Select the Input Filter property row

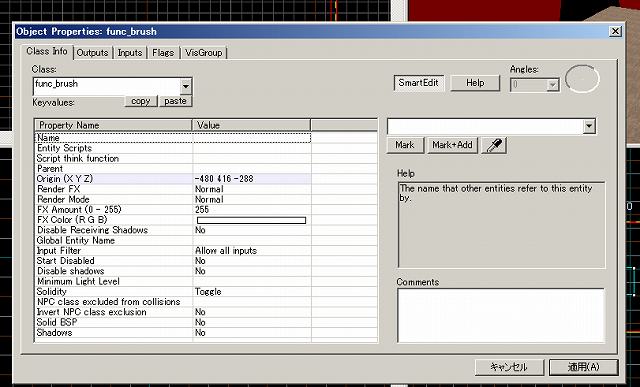tap(173, 251)
